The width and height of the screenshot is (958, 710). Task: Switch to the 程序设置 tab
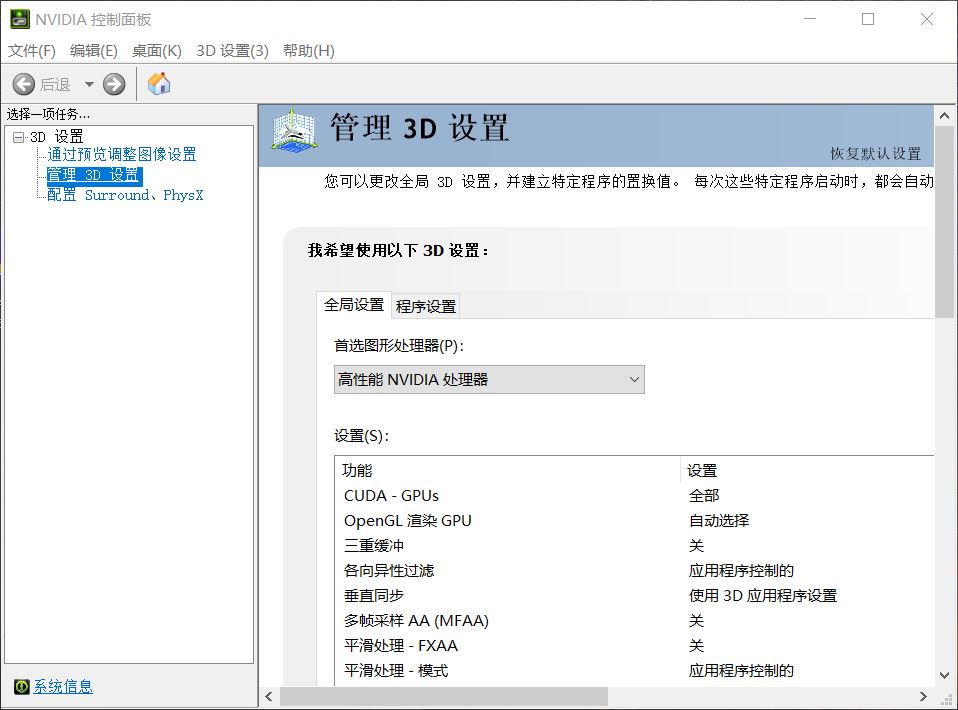426,306
